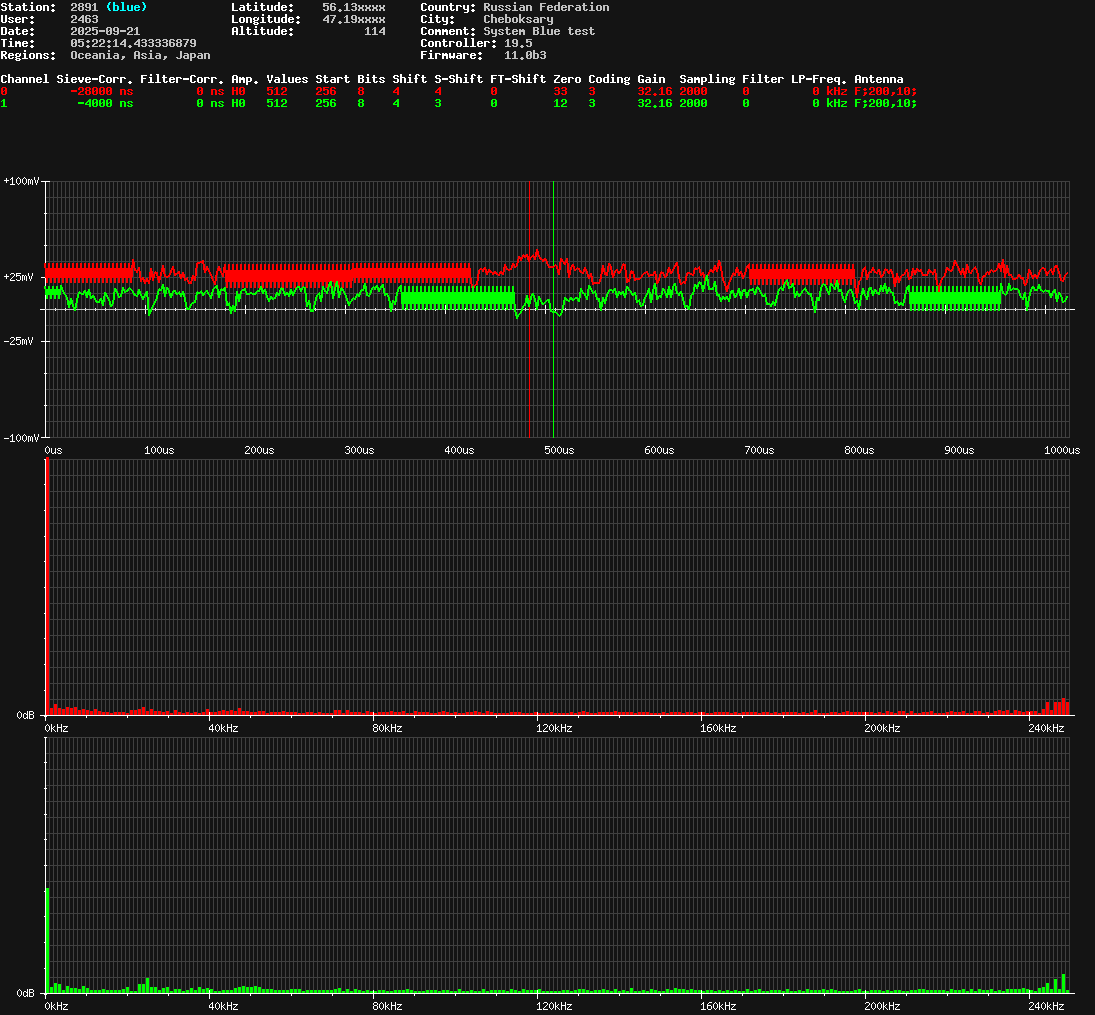
Task: Click the Gain column header
Action: pos(651,79)
